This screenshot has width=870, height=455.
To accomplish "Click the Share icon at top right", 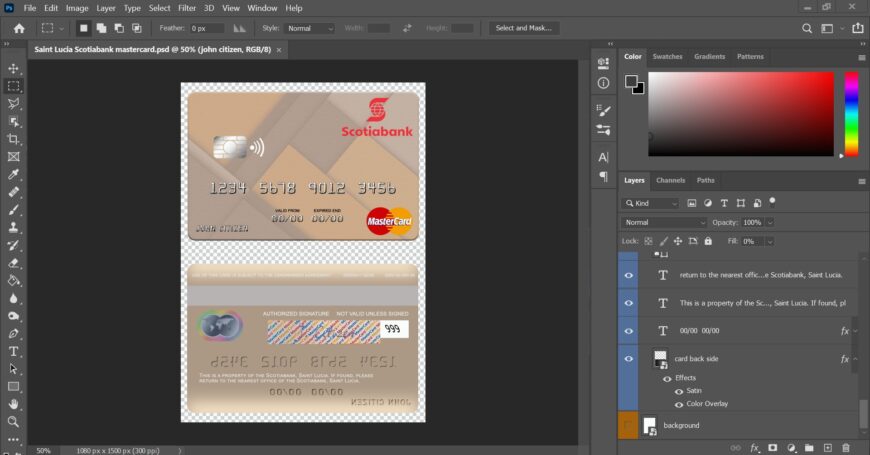I will tap(858, 28).
